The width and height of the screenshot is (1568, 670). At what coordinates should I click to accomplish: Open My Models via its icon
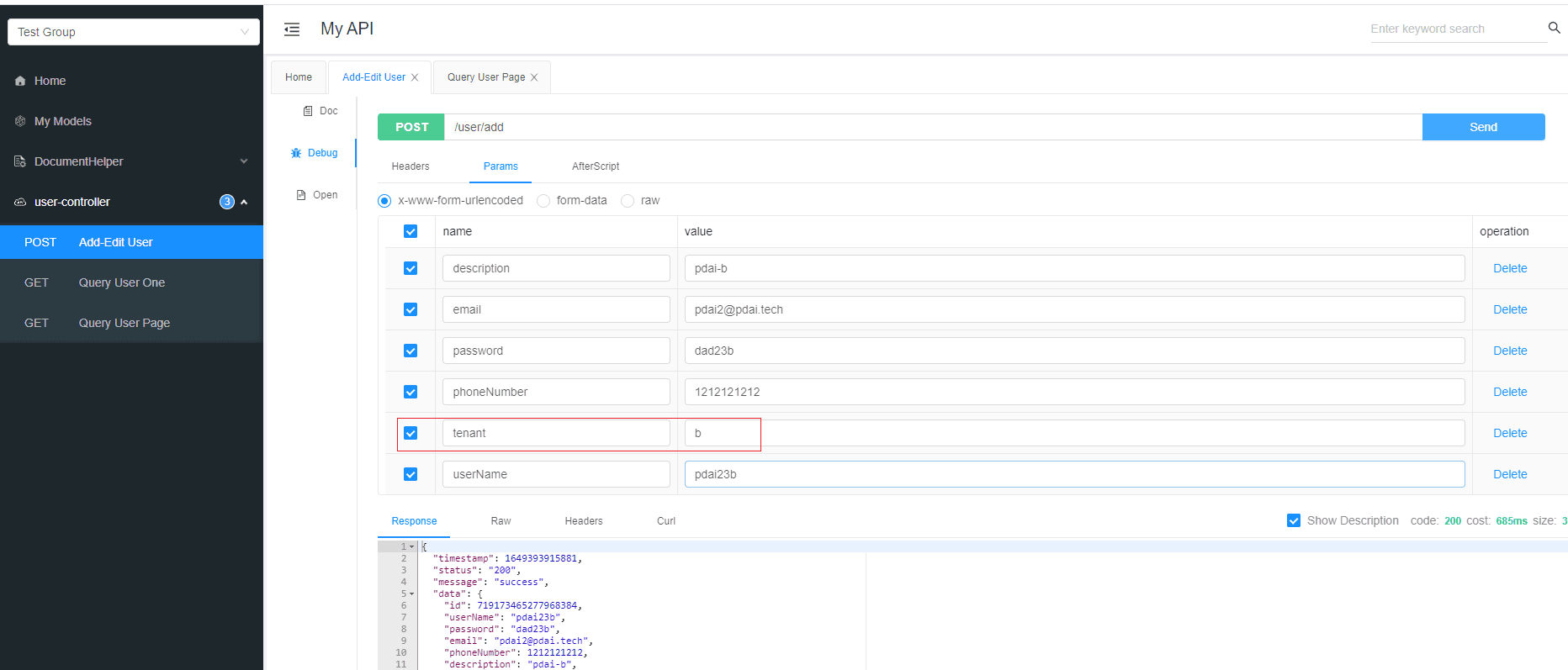coord(20,122)
